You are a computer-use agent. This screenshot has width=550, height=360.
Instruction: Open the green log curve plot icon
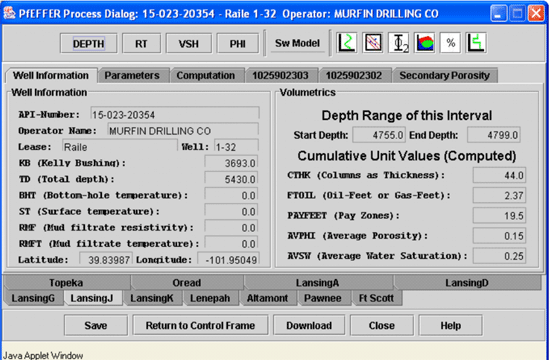pos(347,43)
